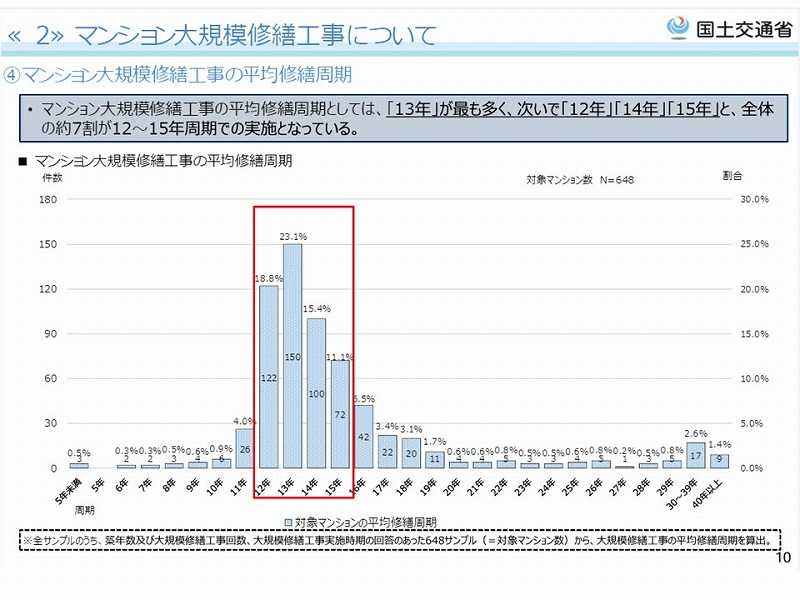
Task: Select the slide title マンション大規模修繕工事について
Action: point(256,36)
